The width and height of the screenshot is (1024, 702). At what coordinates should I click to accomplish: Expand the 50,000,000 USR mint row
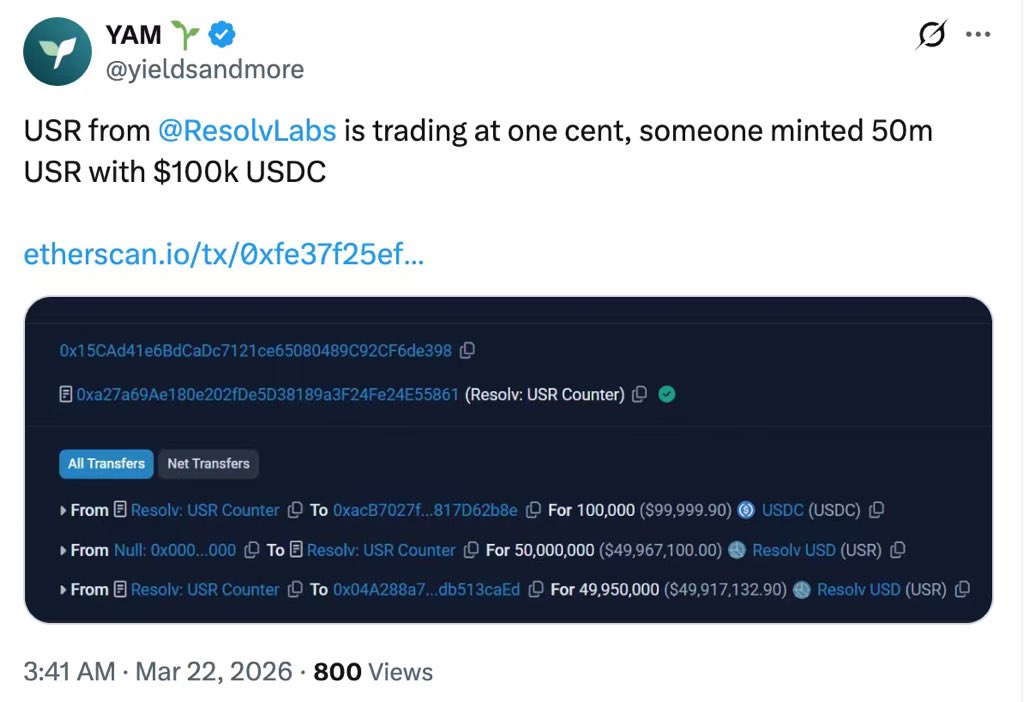64,550
